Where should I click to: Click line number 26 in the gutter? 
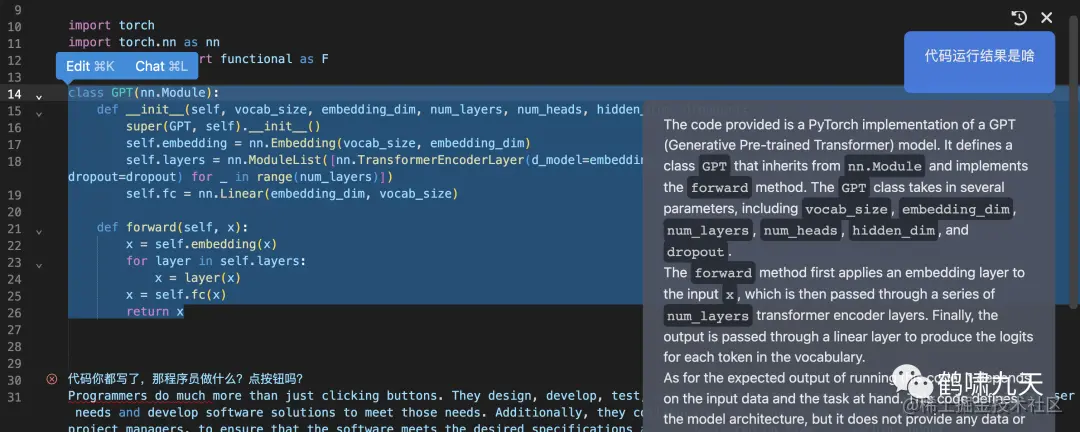point(14,313)
